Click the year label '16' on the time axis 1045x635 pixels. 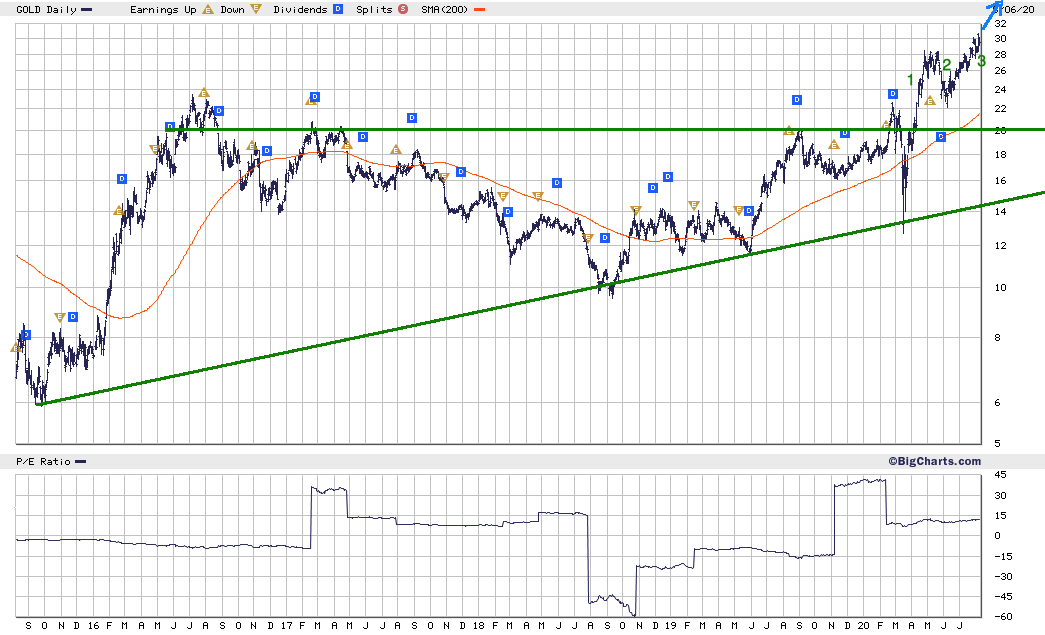93,626
